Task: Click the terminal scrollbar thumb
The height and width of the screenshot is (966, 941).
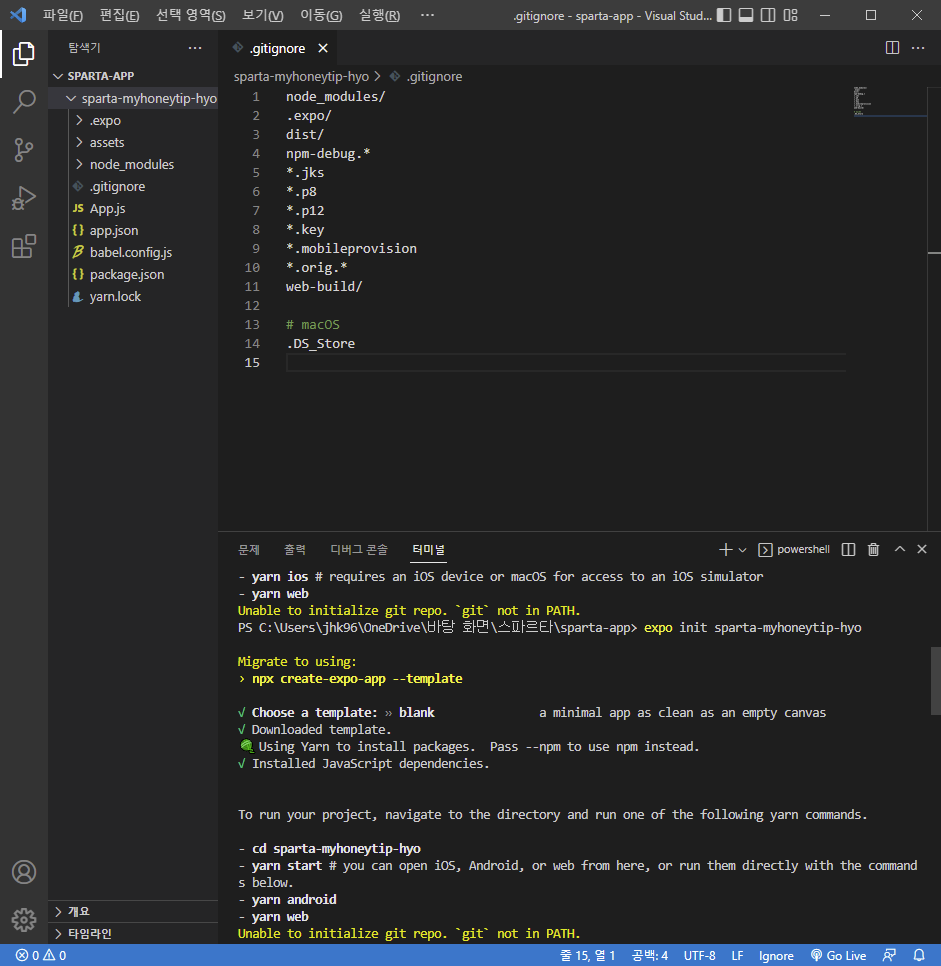Action: pos(935,681)
